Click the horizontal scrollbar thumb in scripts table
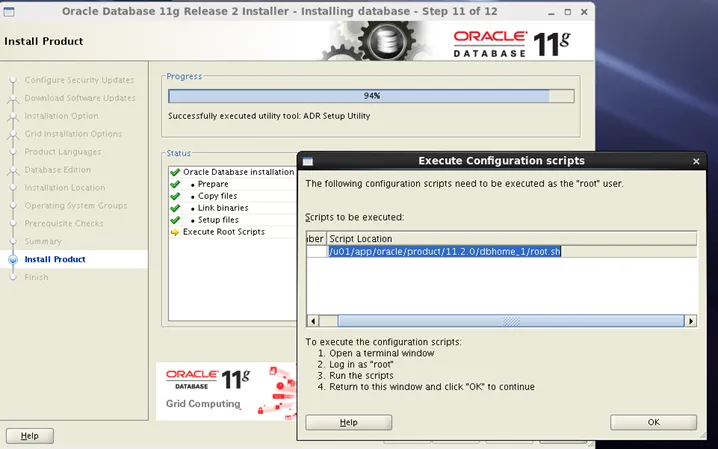Image resolution: width=718 pixels, height=449 pixels. (x=512, y=321)
